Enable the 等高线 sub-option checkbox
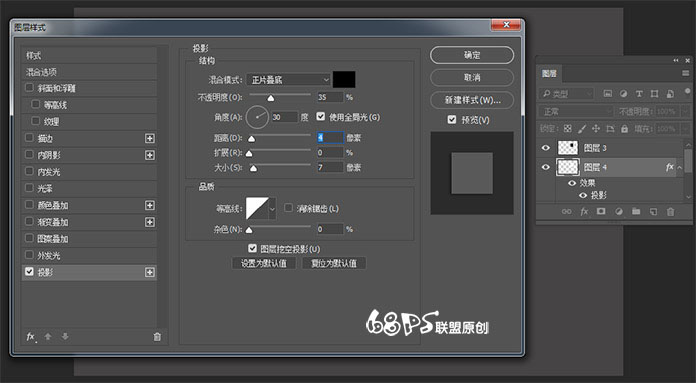 tap(36, 104)
